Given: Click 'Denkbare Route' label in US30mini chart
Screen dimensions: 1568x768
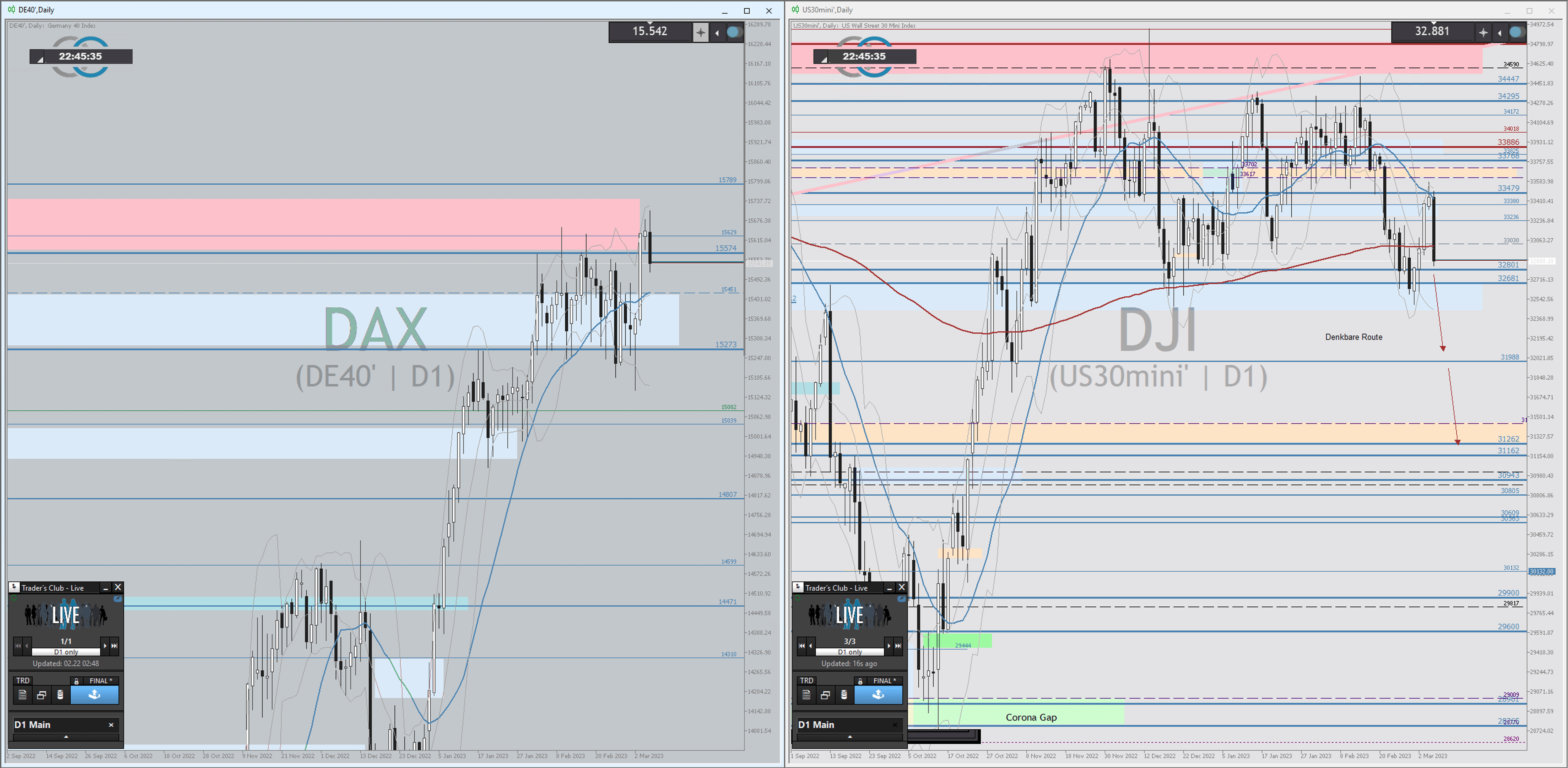Looking at the screenshot, I should click(x=1354, y=336).
